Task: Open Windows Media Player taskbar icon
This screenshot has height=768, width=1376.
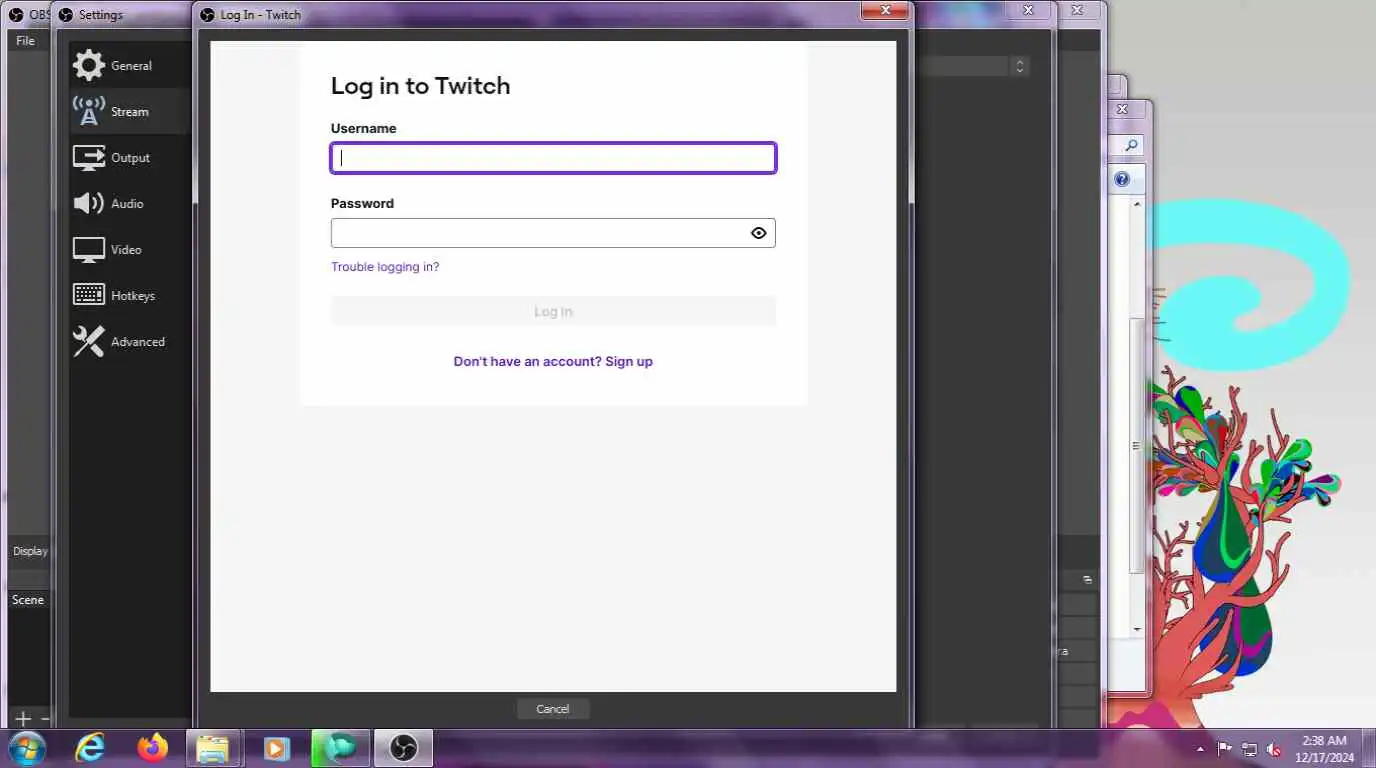Action: pos(277,748)
